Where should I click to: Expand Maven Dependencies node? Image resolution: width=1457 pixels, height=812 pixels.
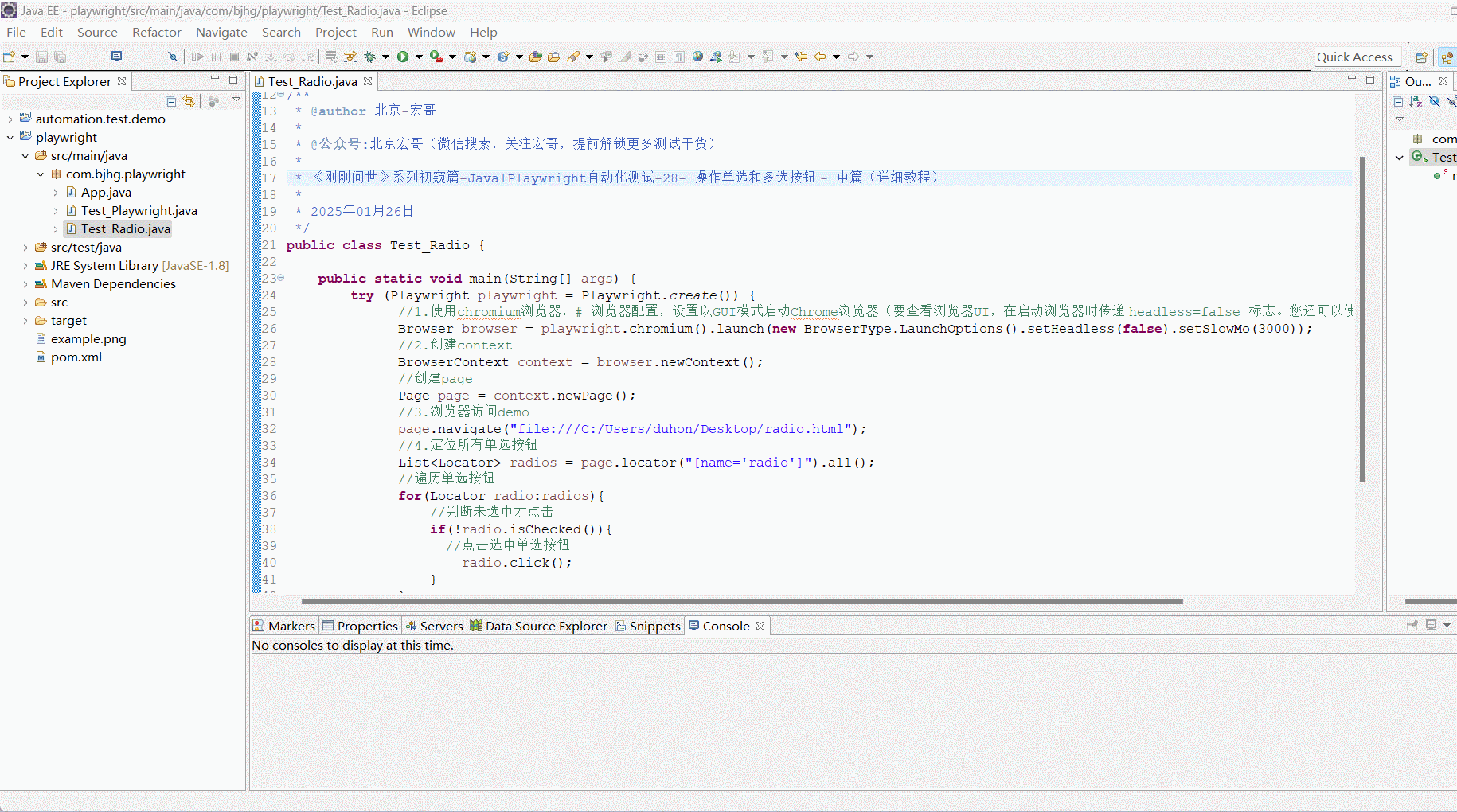25,284
